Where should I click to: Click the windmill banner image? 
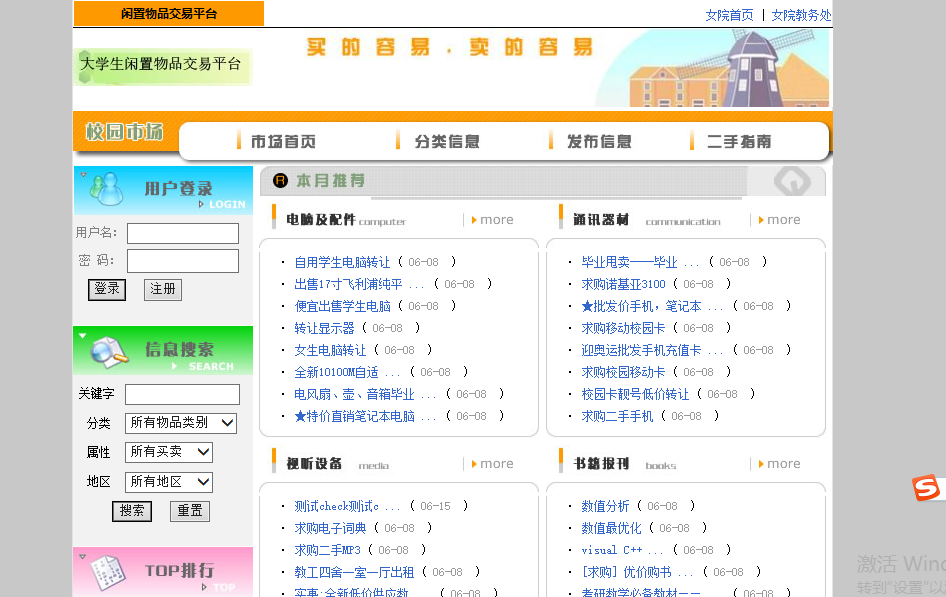tap(712, 68)
